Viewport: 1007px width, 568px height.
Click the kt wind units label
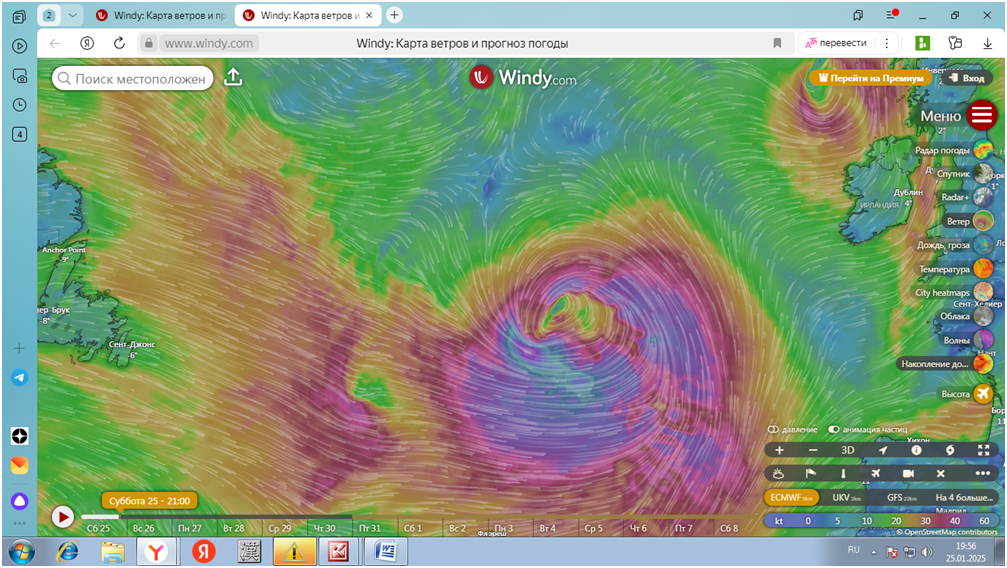(x=779, y=521)
